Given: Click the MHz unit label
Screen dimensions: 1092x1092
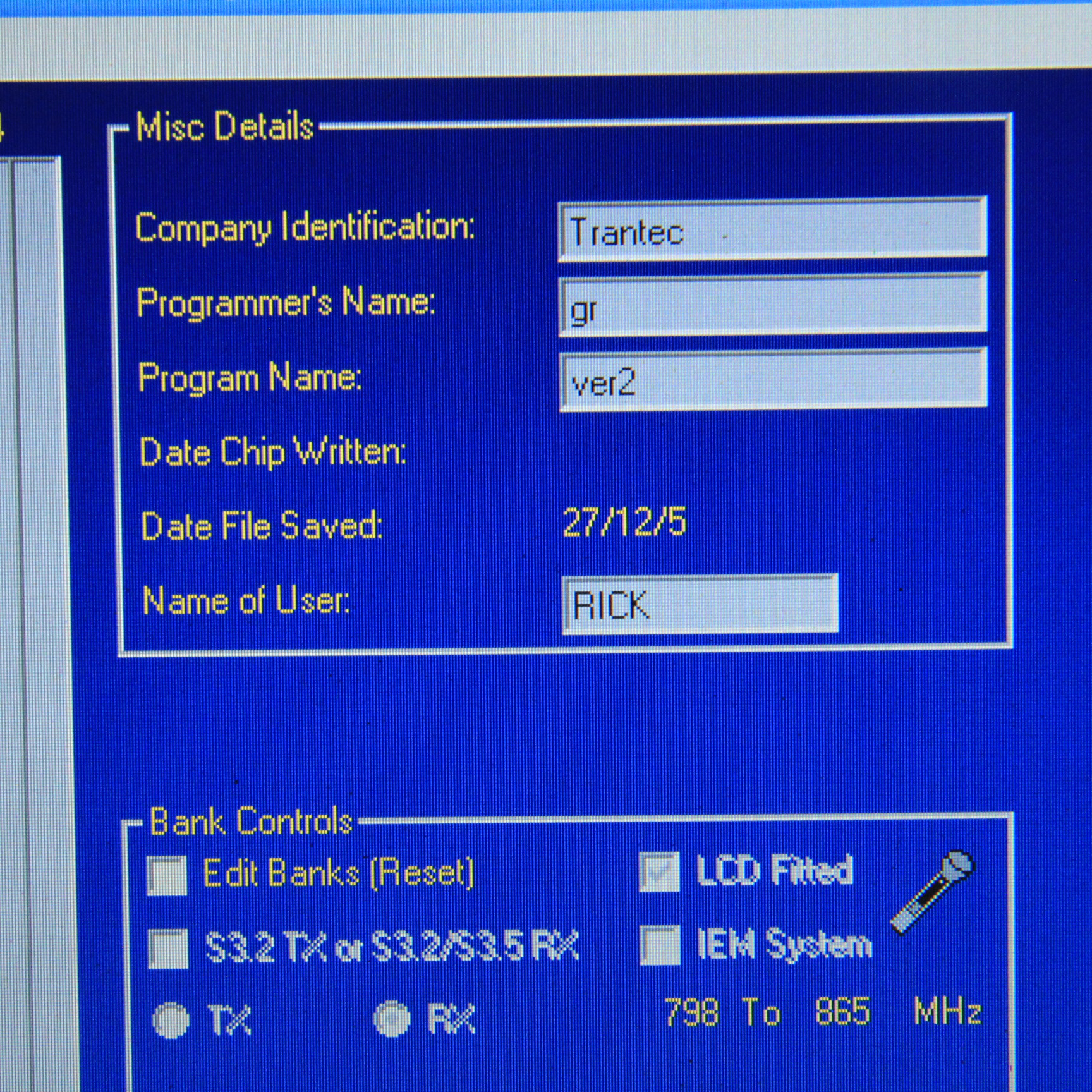Looking at the screenshot, I should [x=947, y=1010].
